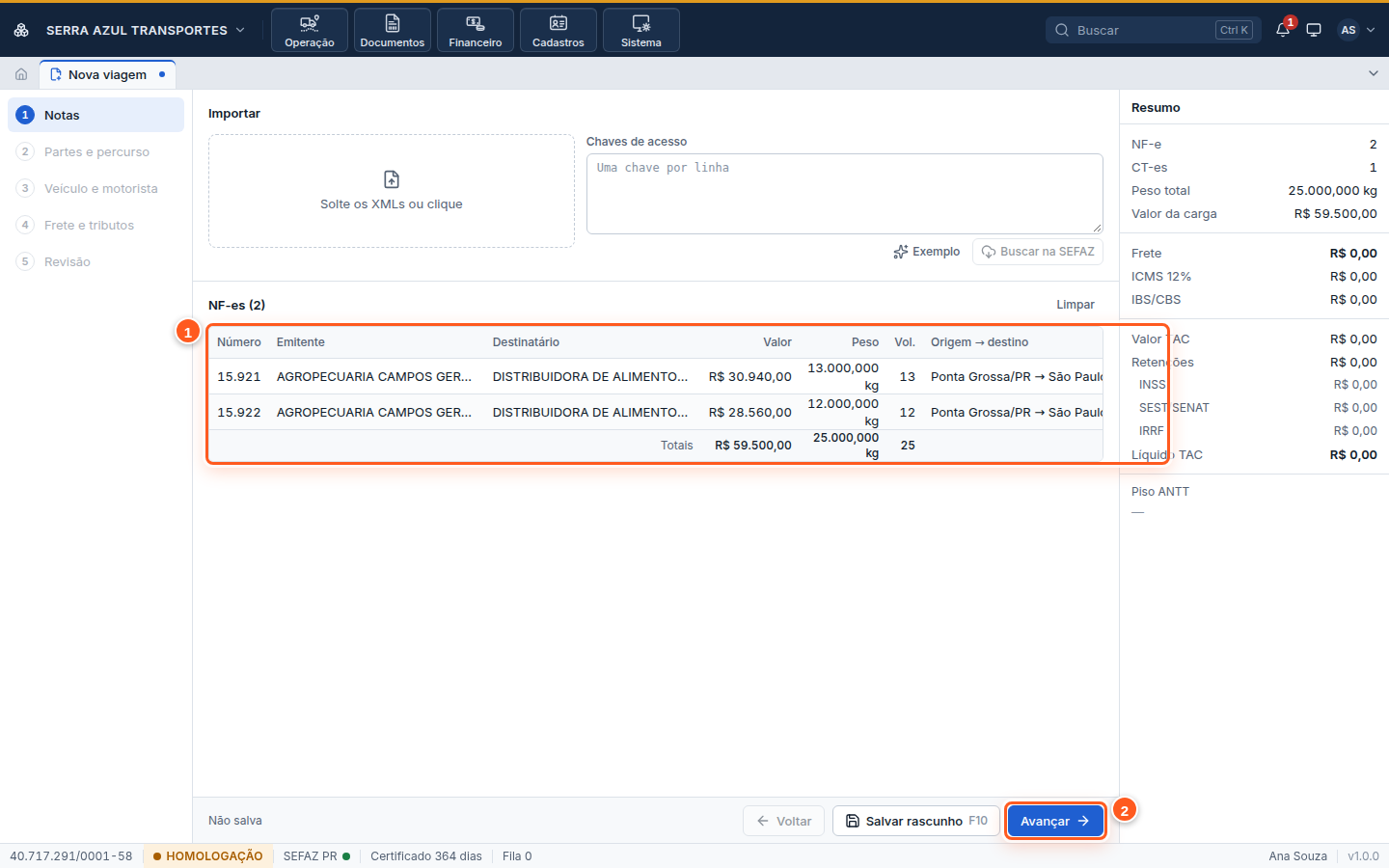Open the notifications bell
This screenshot has height=868, width=1389.
pyautogui.click(x=1283, y=30)
